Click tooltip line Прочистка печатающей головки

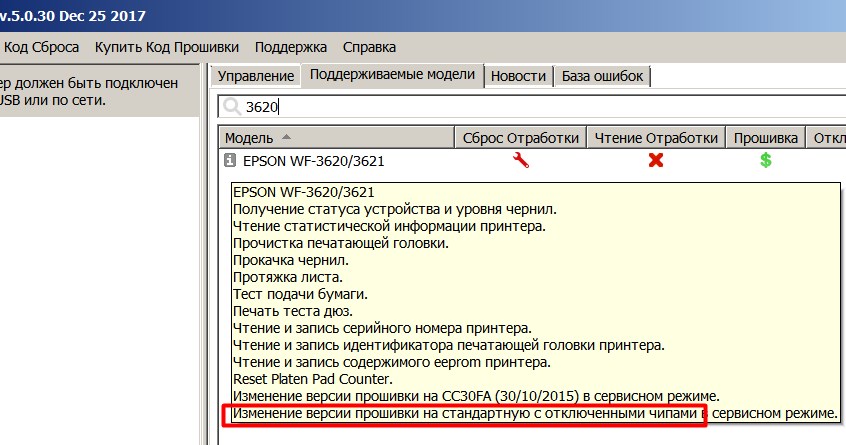(x=340, y=243)
